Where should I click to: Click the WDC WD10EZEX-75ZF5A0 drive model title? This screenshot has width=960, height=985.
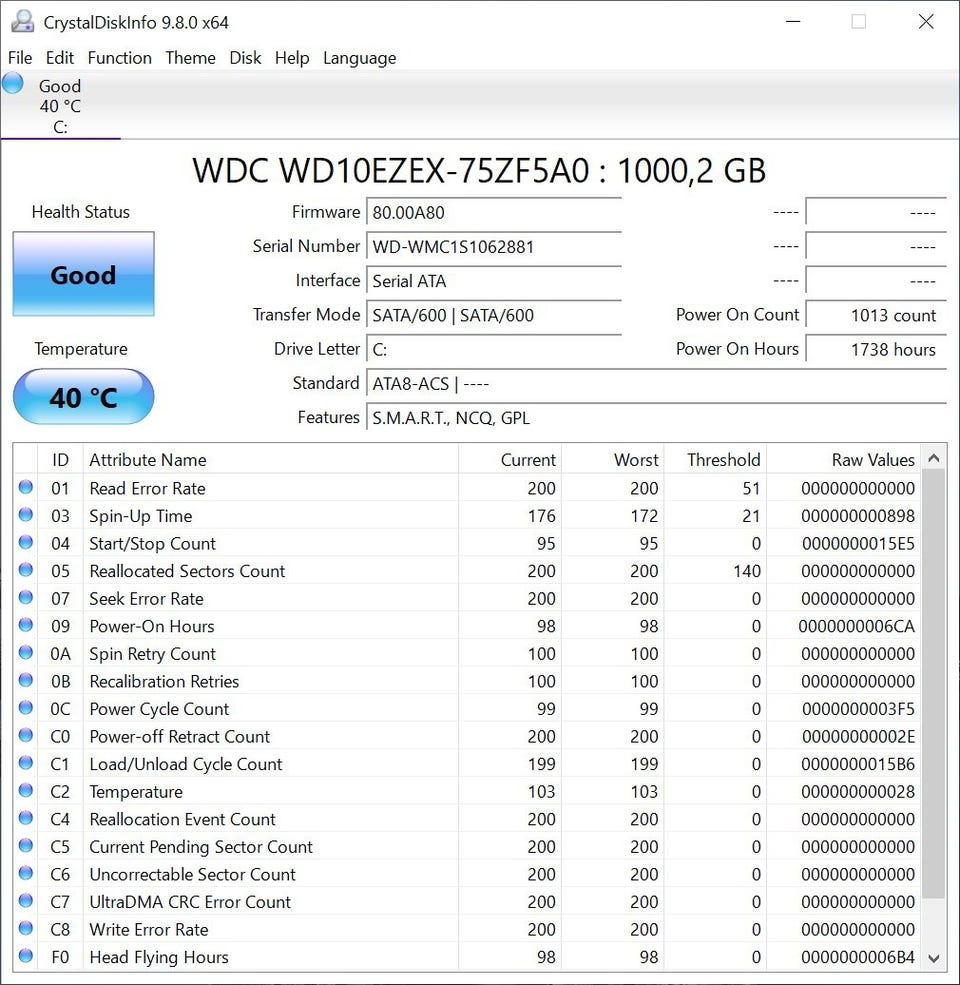[x=479, y=170]
